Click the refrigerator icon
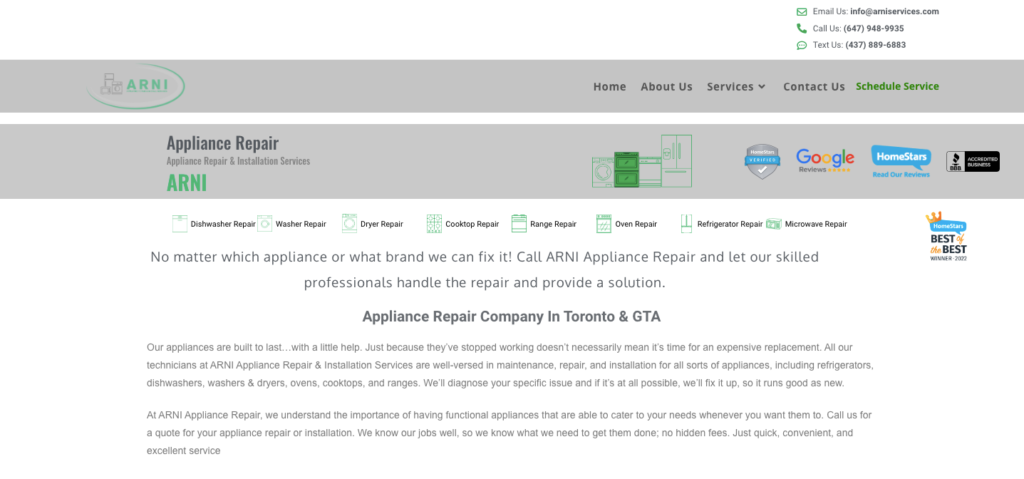The height and width of the screenshot is (479, 1024). coord(686,223)
